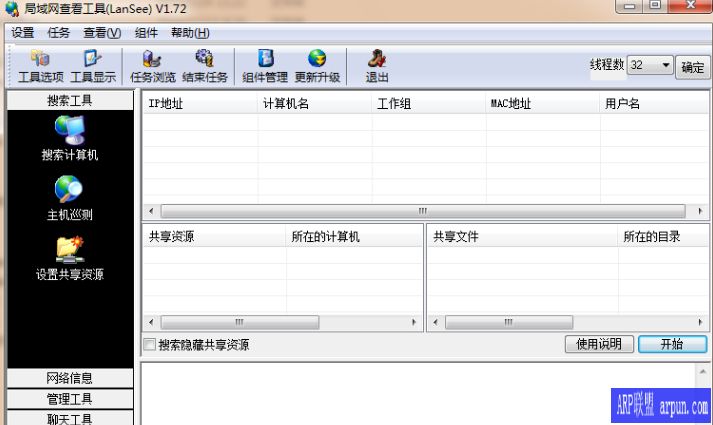Screen dimensions: 713x425
Task: Click left arrow of computer list scrollbar
Action: click(151, 211)
